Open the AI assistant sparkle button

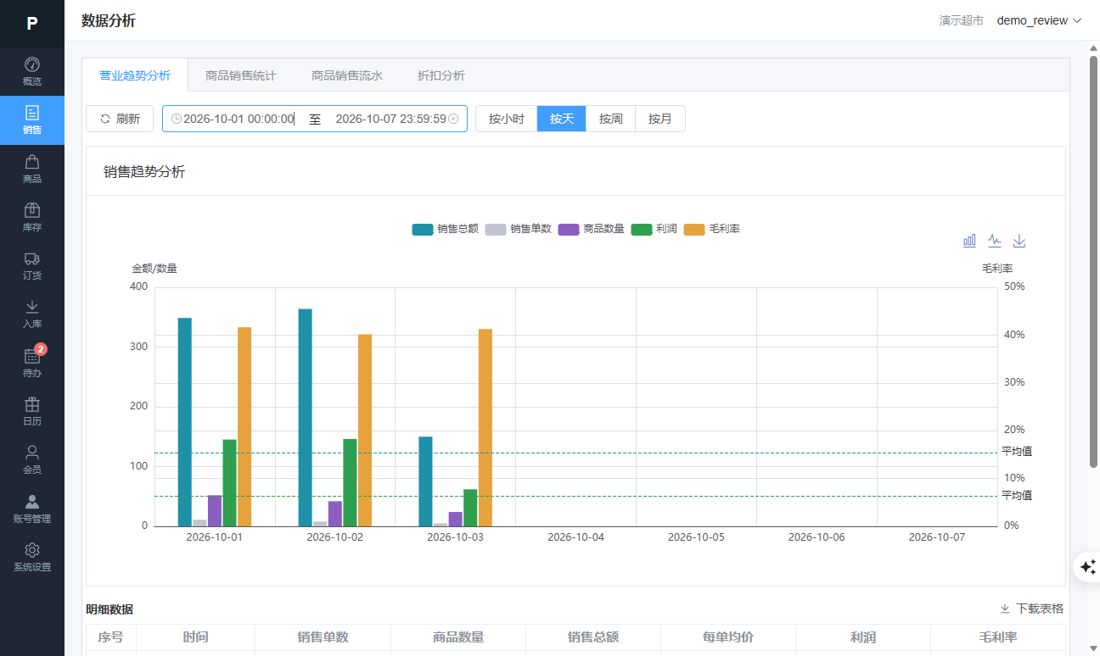[x=1087, y=567]
